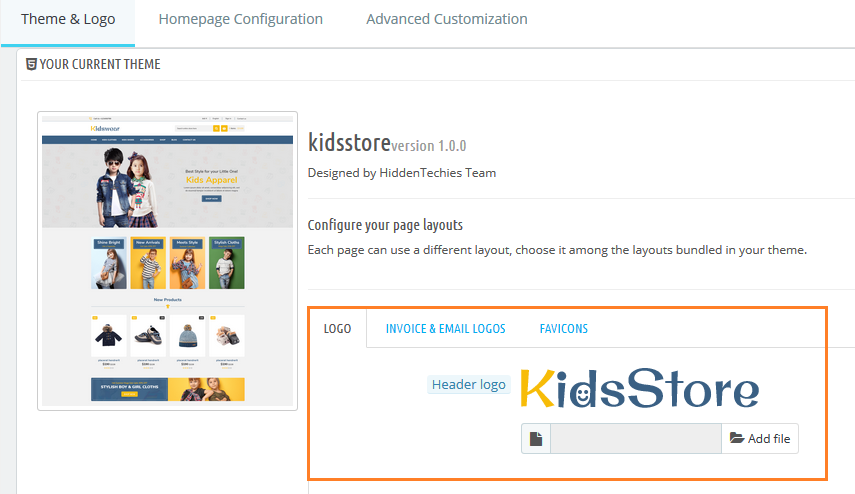Click the Header logo label

pos(469,384)
